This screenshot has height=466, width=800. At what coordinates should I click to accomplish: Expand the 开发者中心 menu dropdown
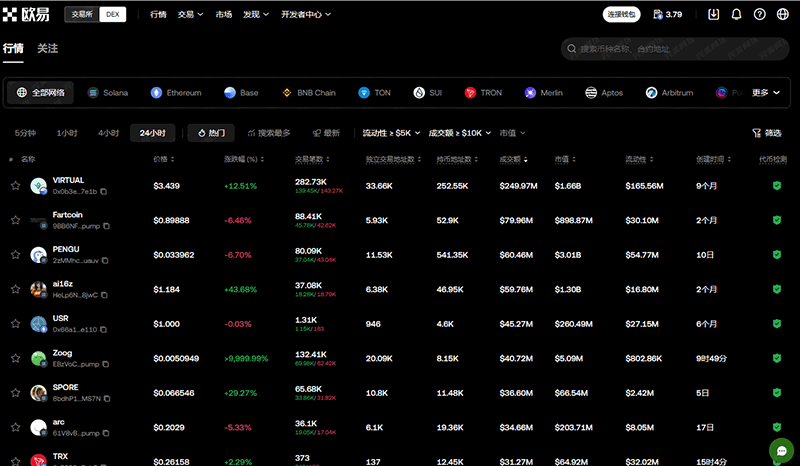(306, 14)
